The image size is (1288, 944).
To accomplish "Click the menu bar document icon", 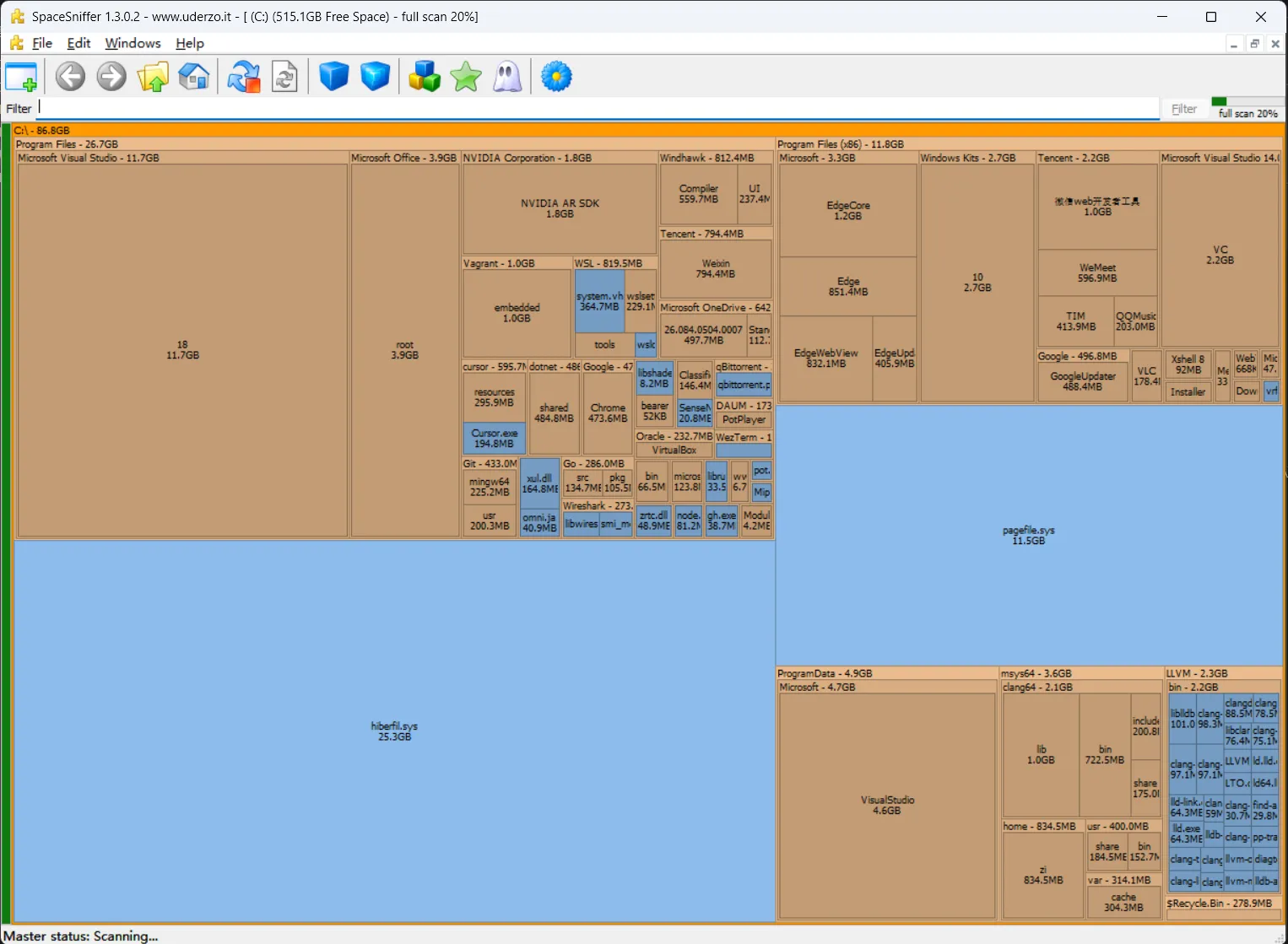I will coord(16,43).
